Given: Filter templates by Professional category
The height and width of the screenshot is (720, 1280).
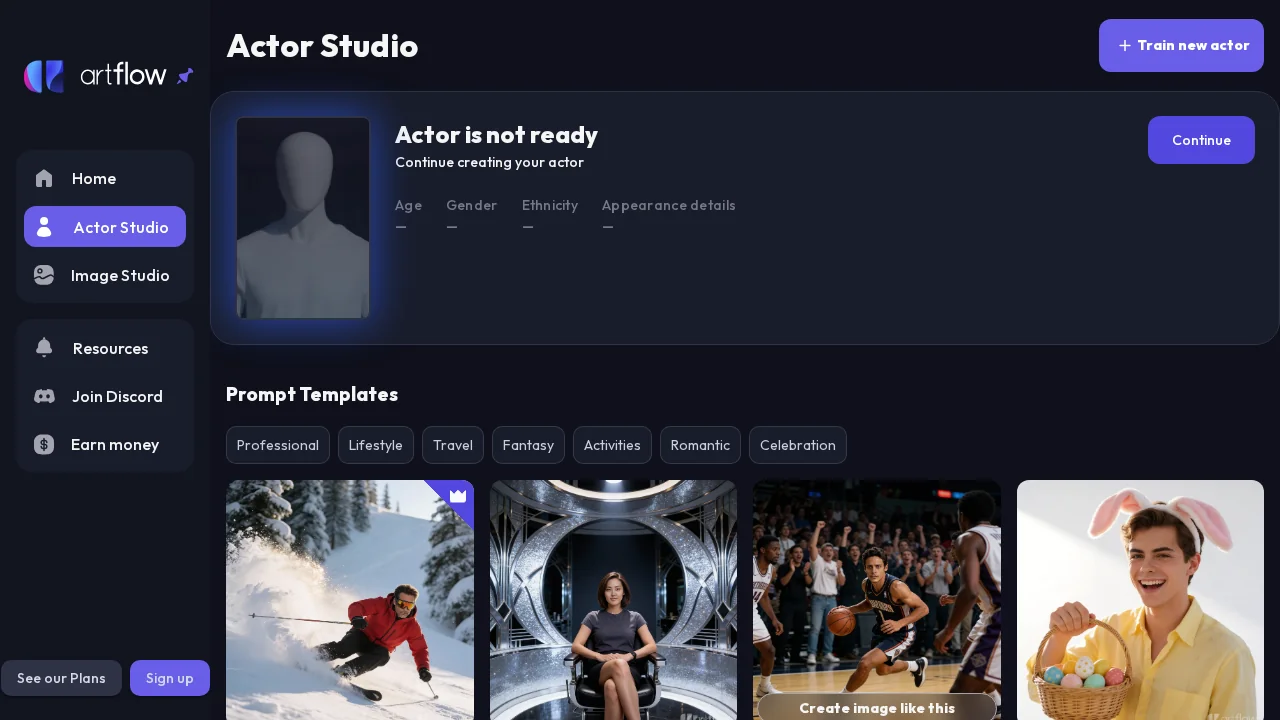Looking at the screenshot, I should tap(278, 445).
